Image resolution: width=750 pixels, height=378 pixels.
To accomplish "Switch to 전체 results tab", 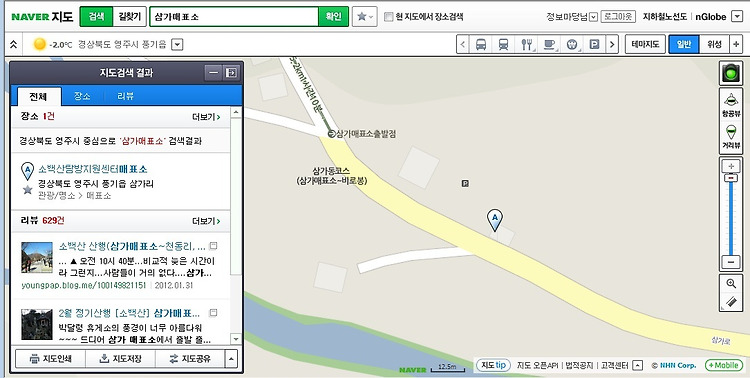I will pos(38,96).
